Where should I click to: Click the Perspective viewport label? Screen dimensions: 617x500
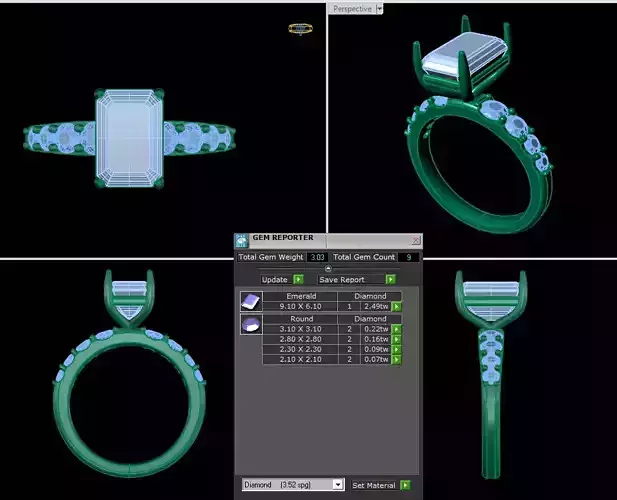352,9
